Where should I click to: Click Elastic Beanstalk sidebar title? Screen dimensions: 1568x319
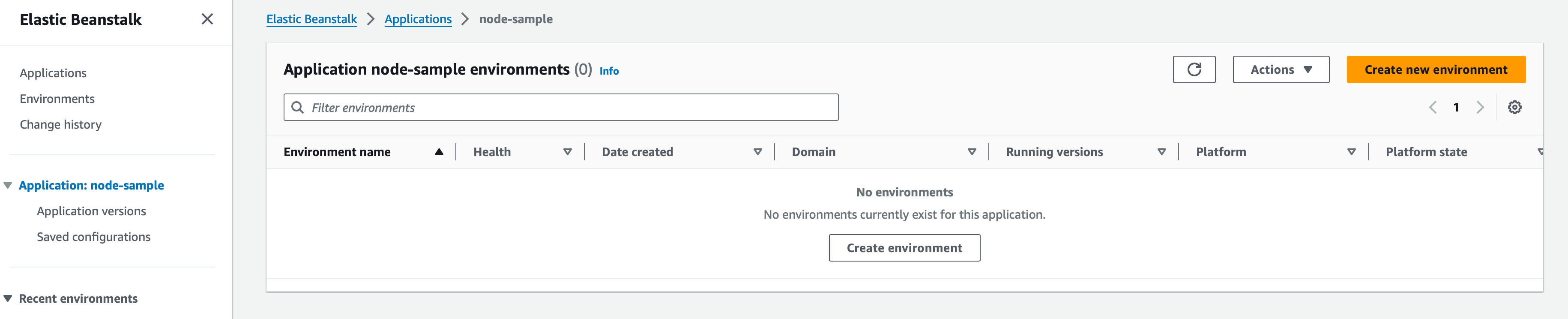tap(81, 19)
